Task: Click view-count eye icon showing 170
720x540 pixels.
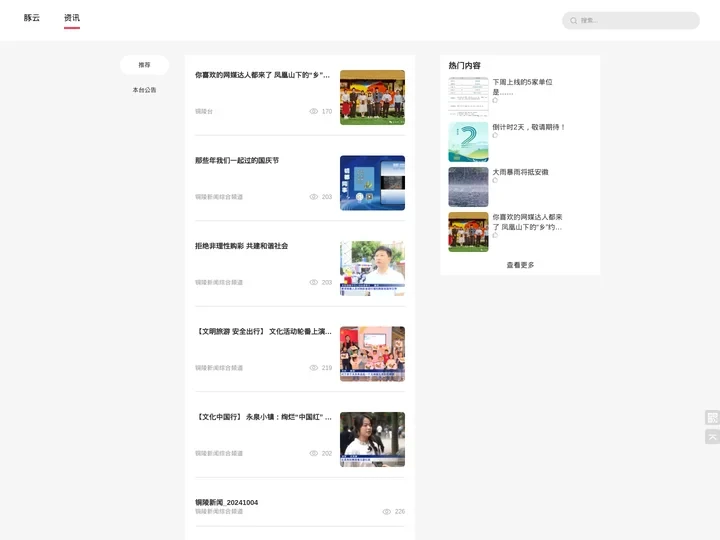Action: [314, 111]
